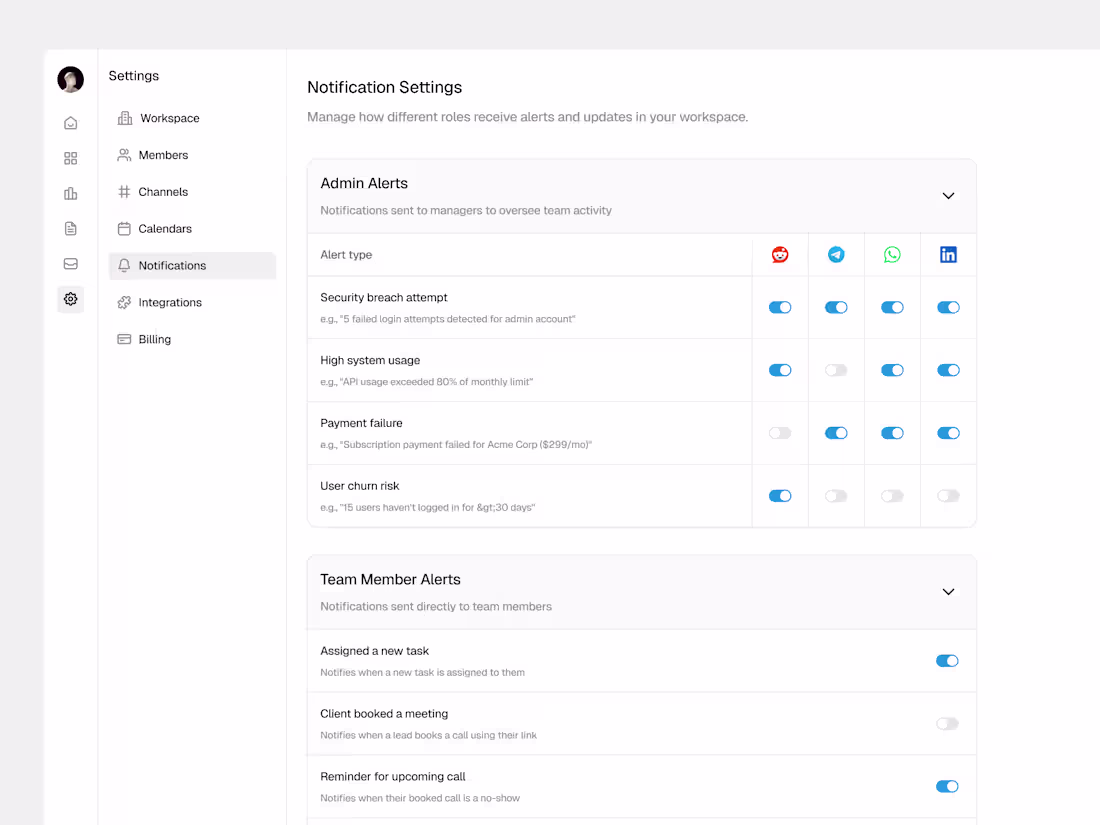
Task: Open the analytics bar-chart icon in sidebar
Action: tap(70, 193)
